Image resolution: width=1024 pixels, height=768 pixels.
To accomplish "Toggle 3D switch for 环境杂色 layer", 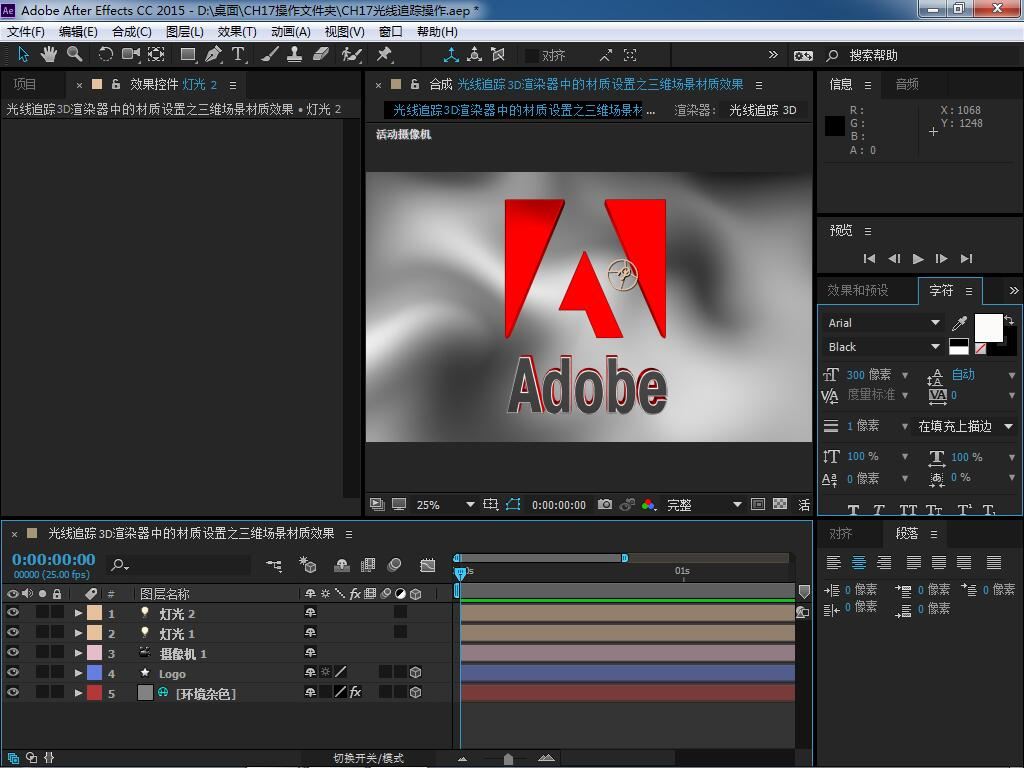I will (415, 692).
